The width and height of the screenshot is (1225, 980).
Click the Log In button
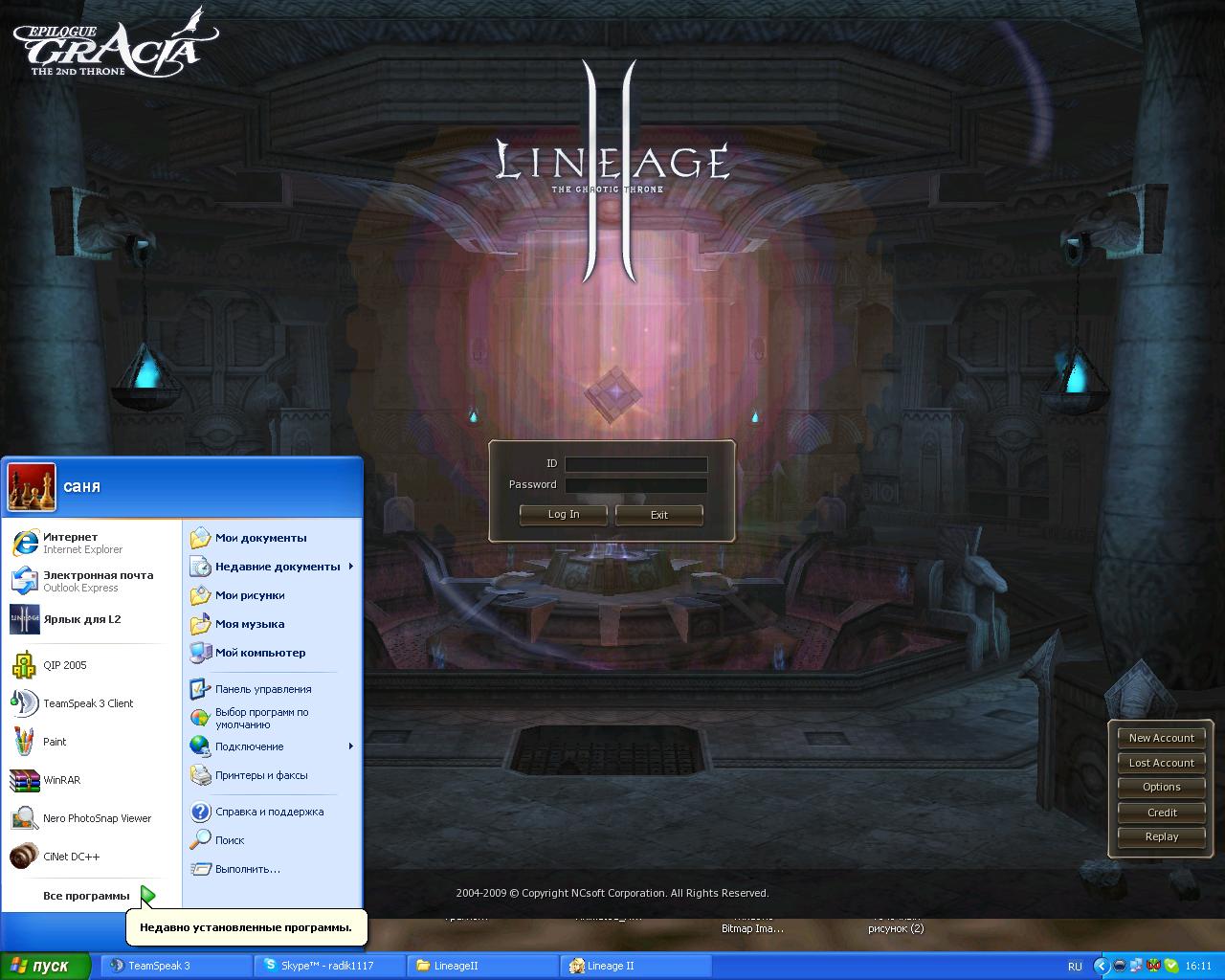(x=564, y=515)
